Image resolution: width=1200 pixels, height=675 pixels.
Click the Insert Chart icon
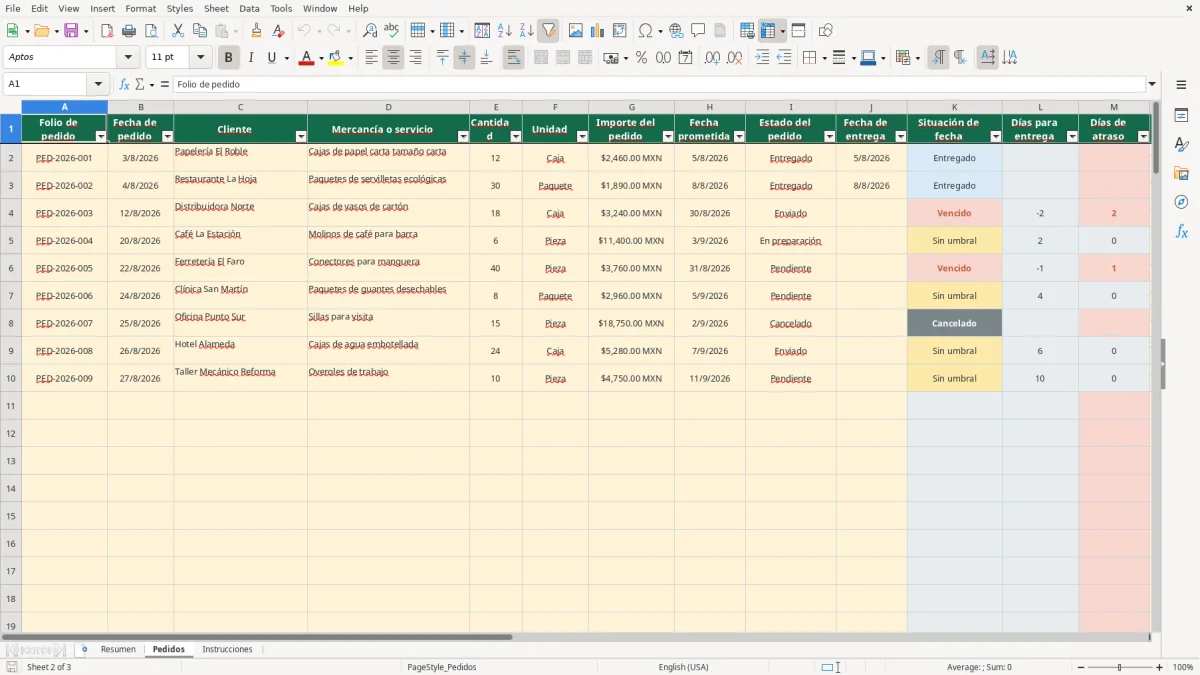[598, 31]
